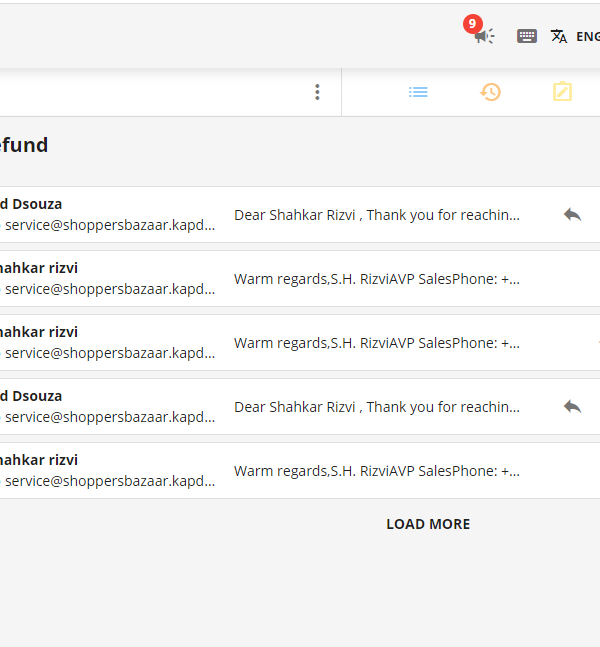
Task: Click the red 9 notification badge
Action: tap(472, 24)
